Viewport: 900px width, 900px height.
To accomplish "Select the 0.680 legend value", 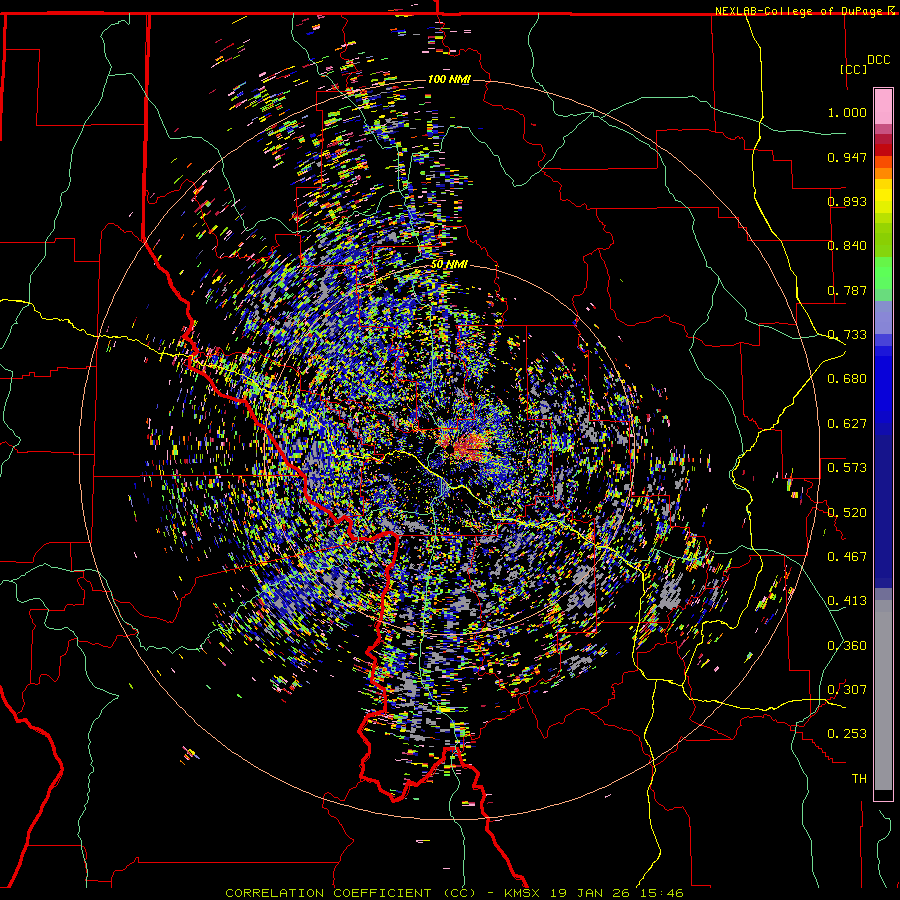I will [x=847, y=379].
